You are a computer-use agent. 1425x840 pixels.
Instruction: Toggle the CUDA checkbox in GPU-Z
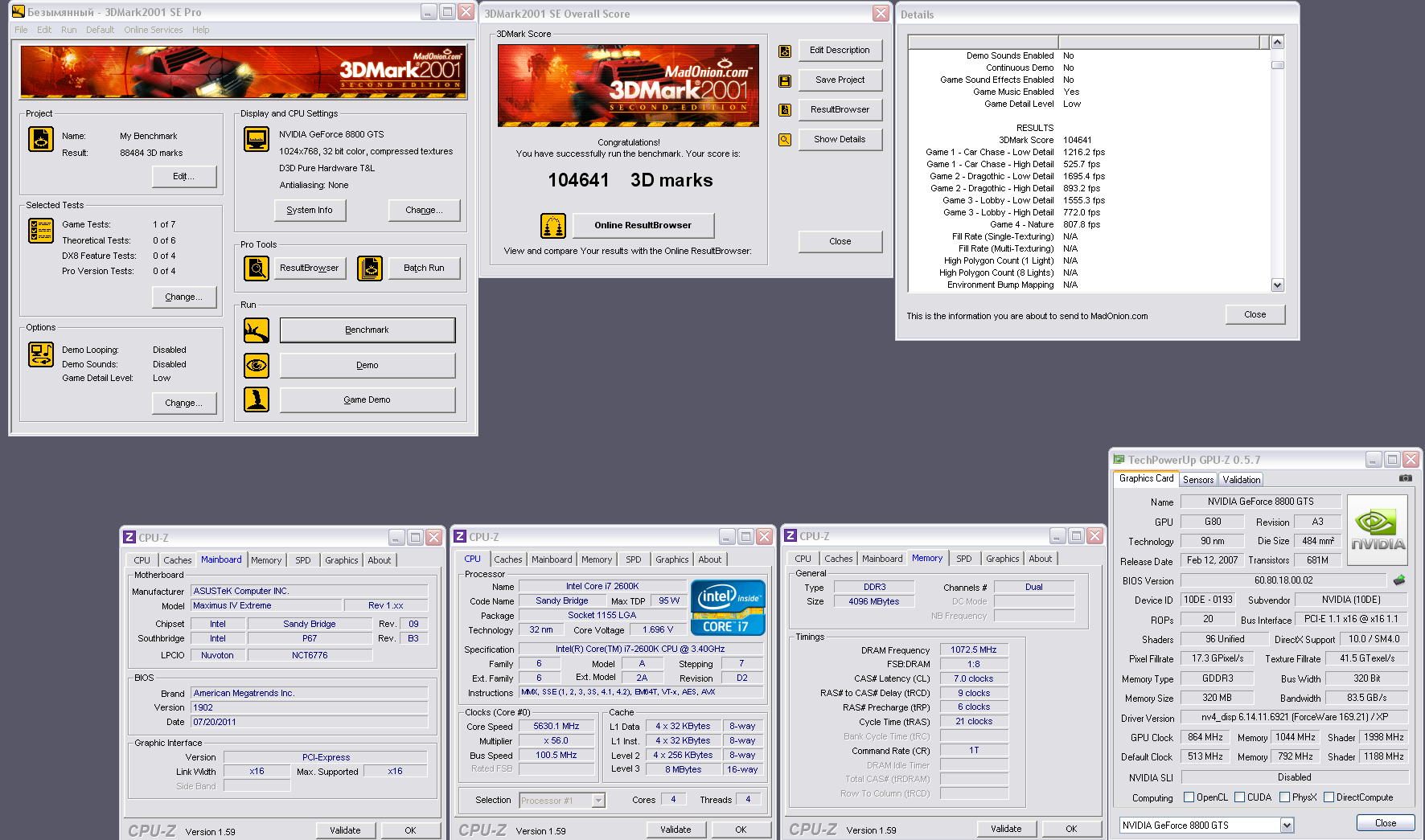[x=1239, y=797]
